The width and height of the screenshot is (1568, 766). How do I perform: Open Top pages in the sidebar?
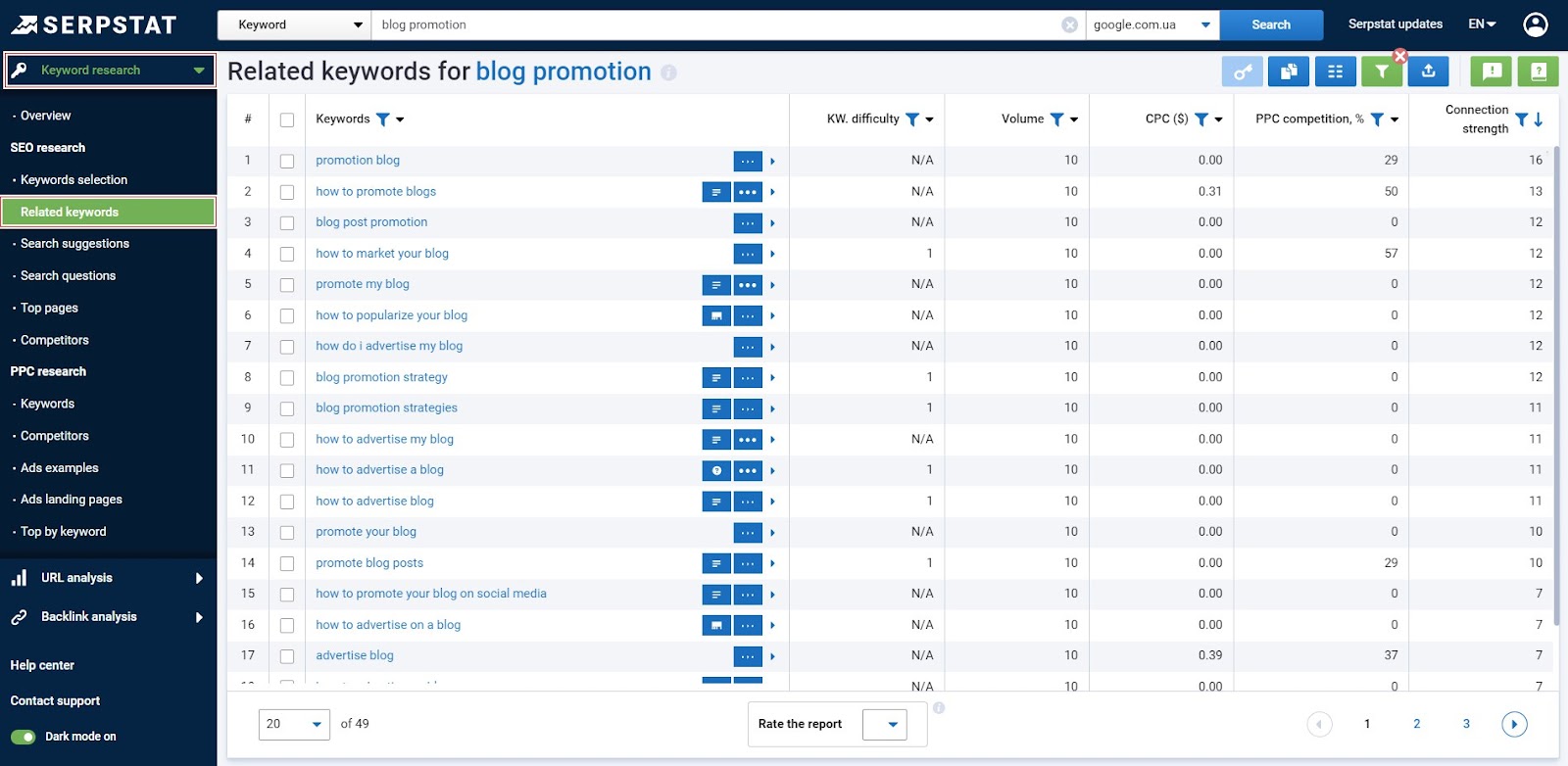pos(50,308)
